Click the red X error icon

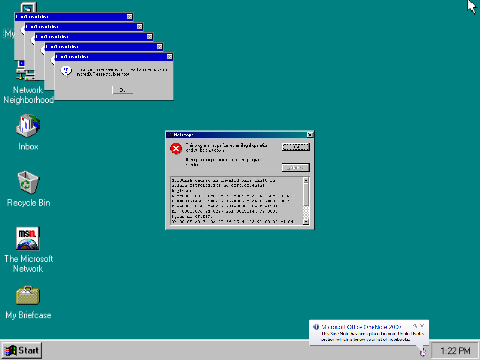tap(176, 148)
